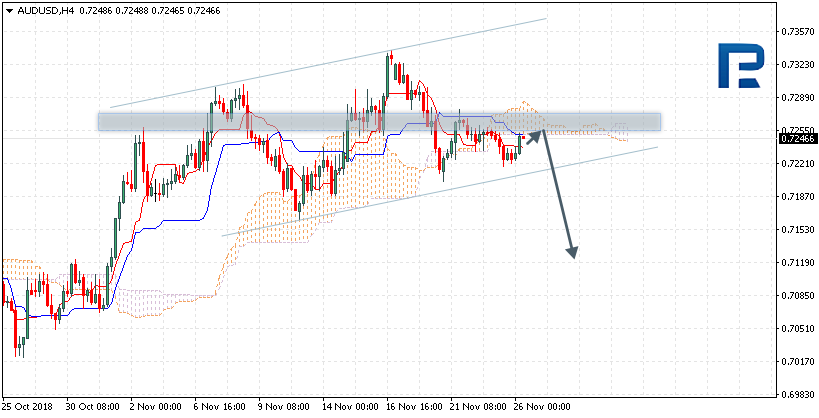Click the 21 Nov 08:00 time label

pyautogui.click(x=477, y=407)
